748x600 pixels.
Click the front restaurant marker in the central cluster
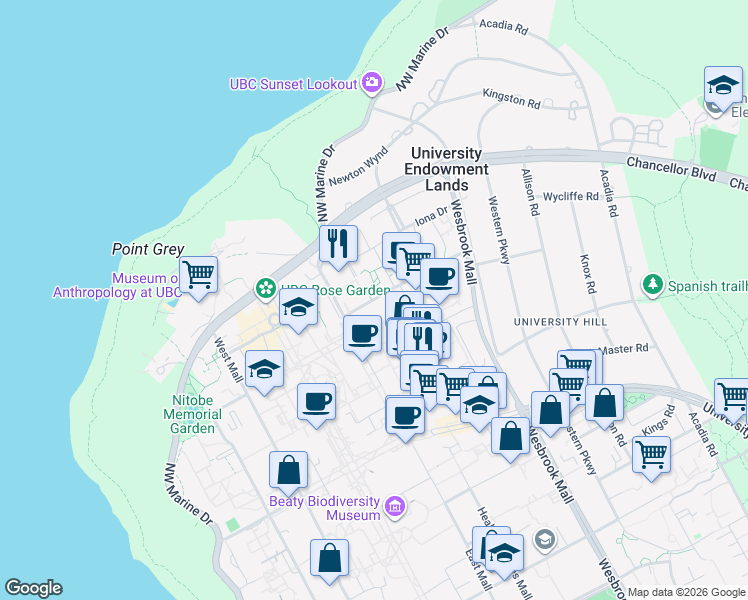pyautogui.click(x=424, y=342)
